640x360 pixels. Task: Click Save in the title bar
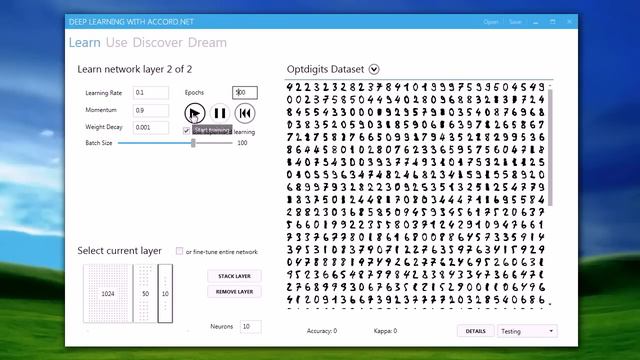(515, 22)
